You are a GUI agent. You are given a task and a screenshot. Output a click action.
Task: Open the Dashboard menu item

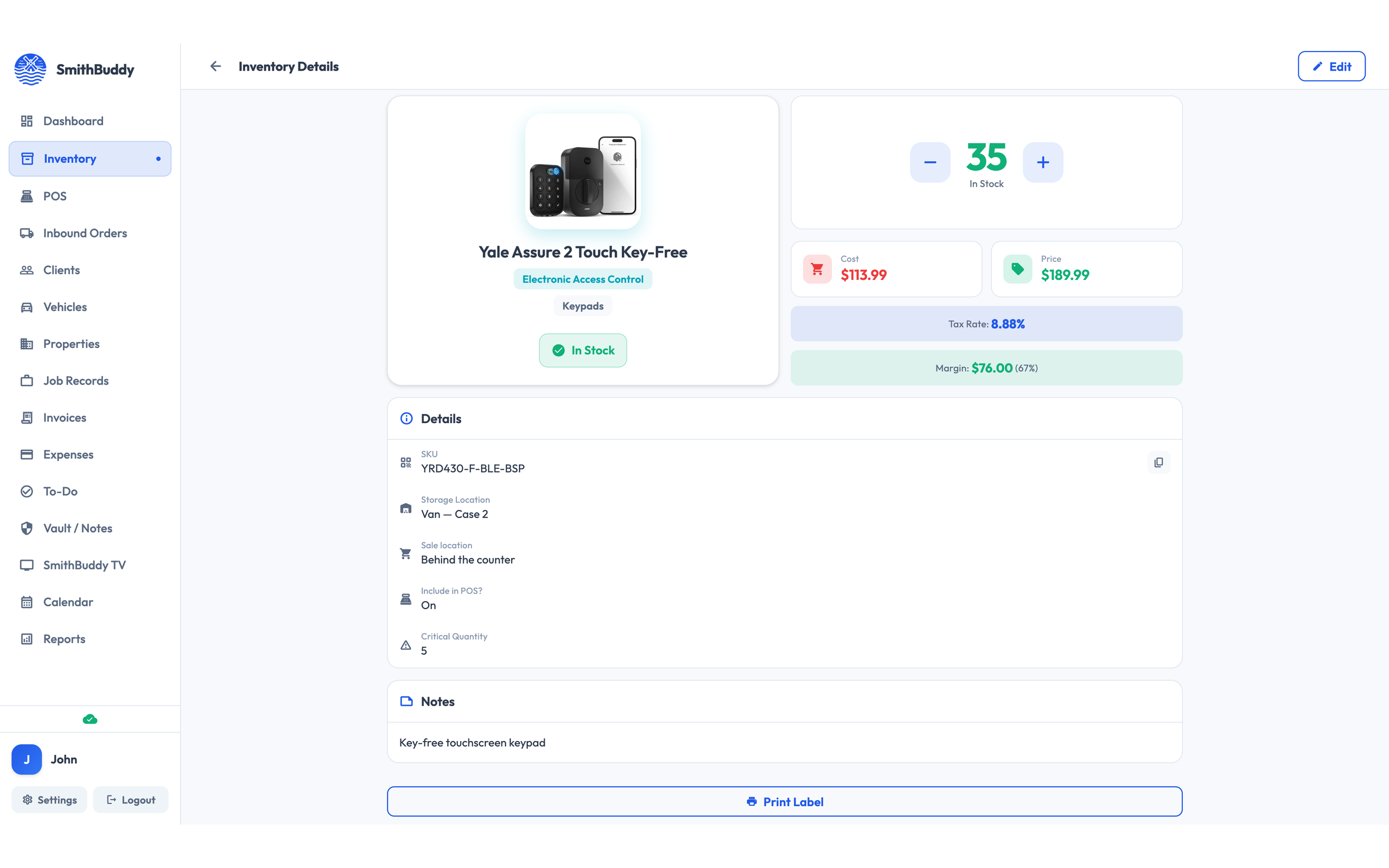click(90, 121)
